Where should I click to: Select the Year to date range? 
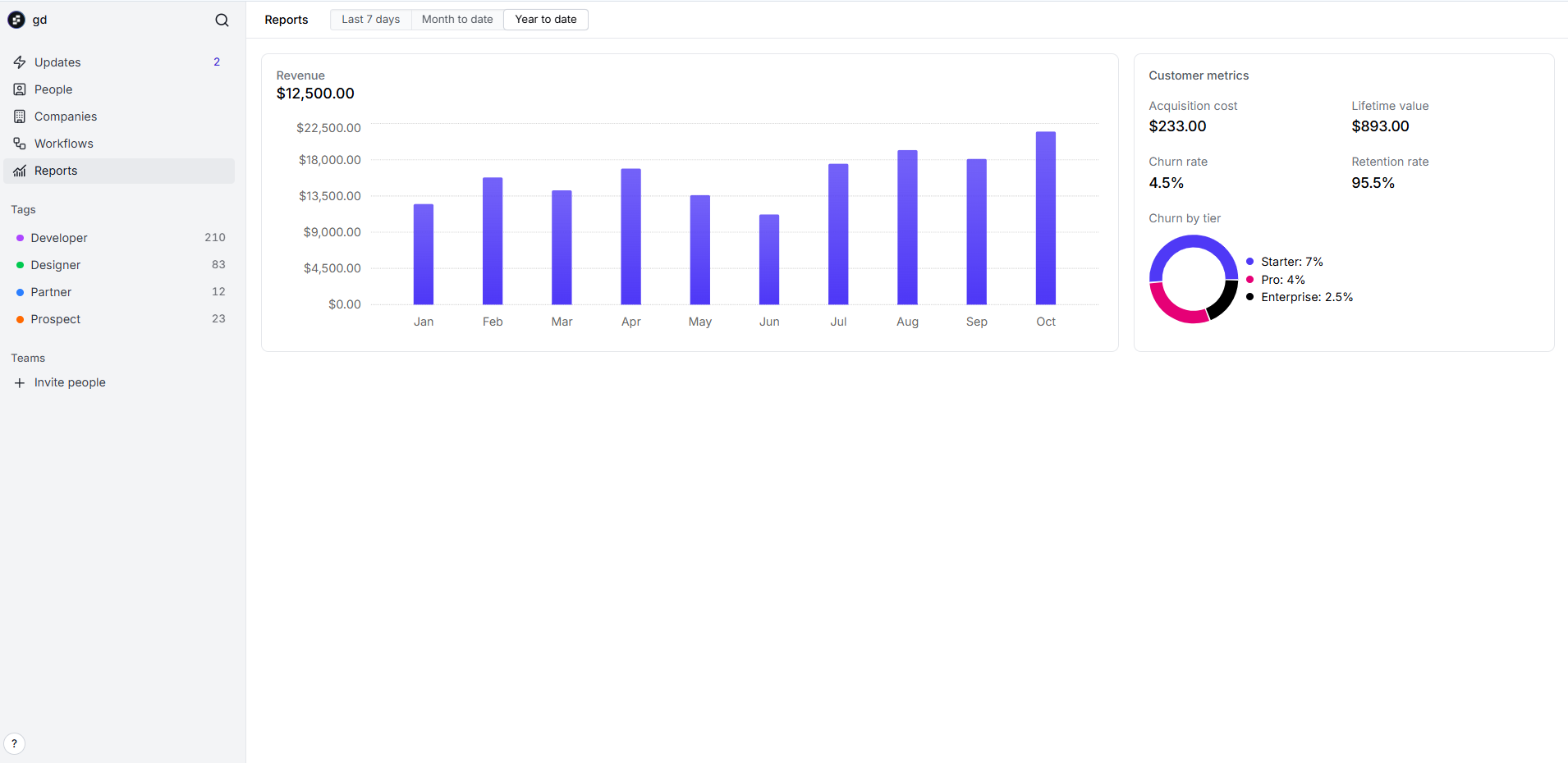pyautogui.click(x=546, y=20)
